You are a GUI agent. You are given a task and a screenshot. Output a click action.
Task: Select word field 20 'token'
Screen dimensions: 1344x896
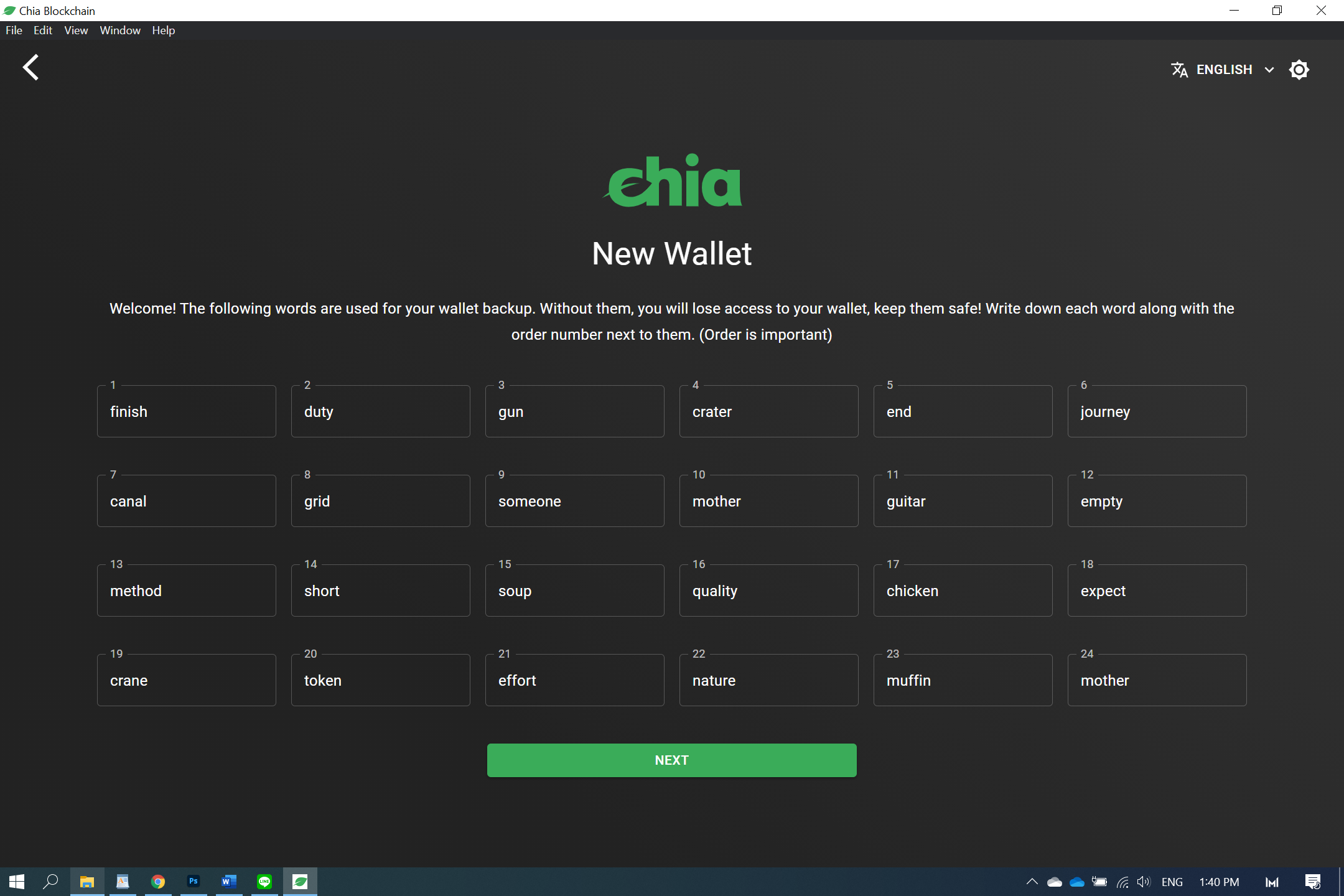(x=380, y=680)
